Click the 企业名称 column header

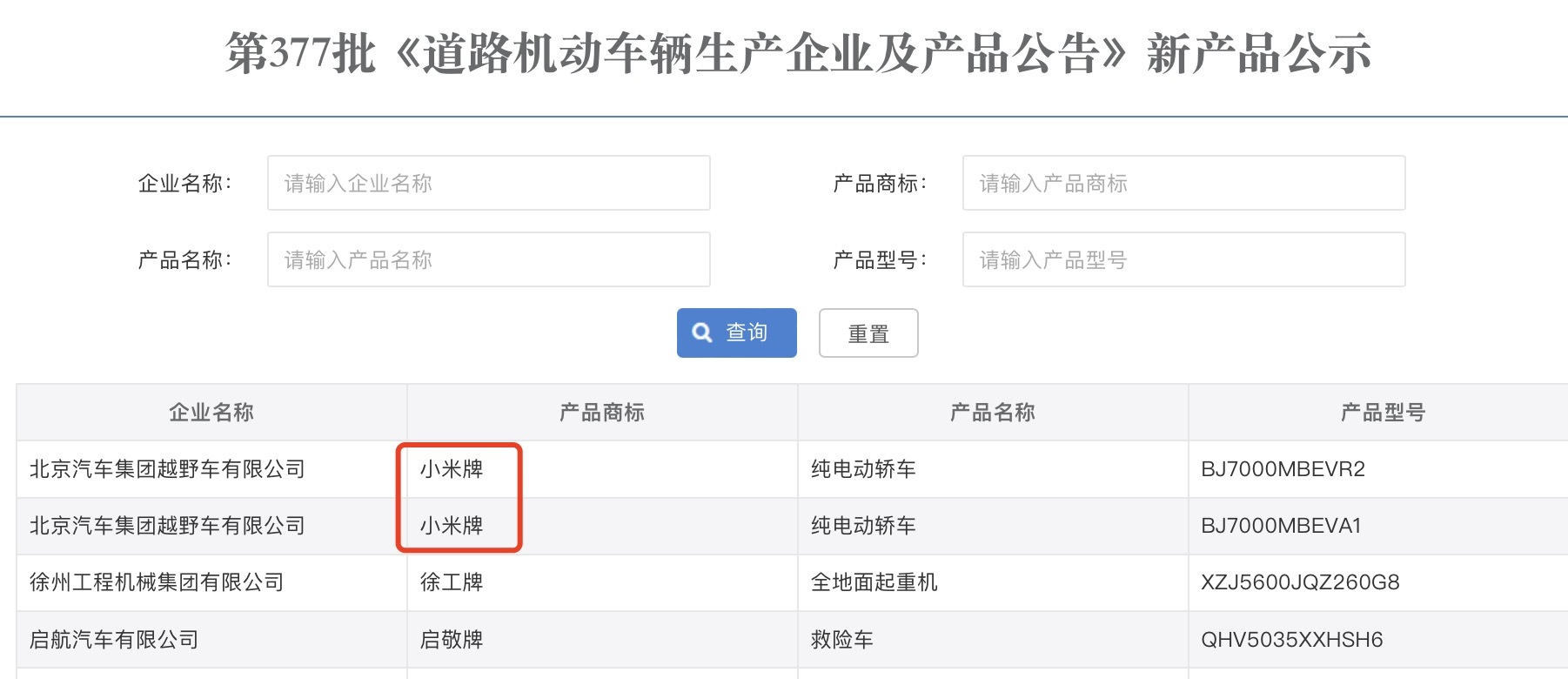click(x=211, y=413)
